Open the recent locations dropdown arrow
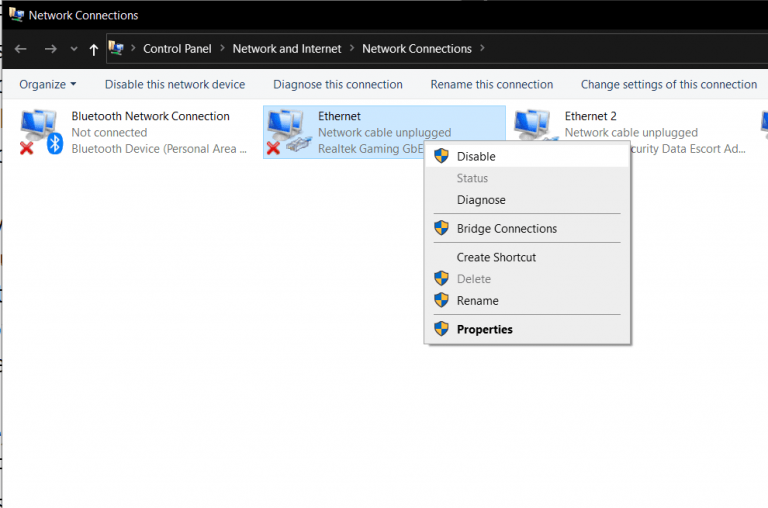Viewport: 768px width, 508px height. (73, 49)
